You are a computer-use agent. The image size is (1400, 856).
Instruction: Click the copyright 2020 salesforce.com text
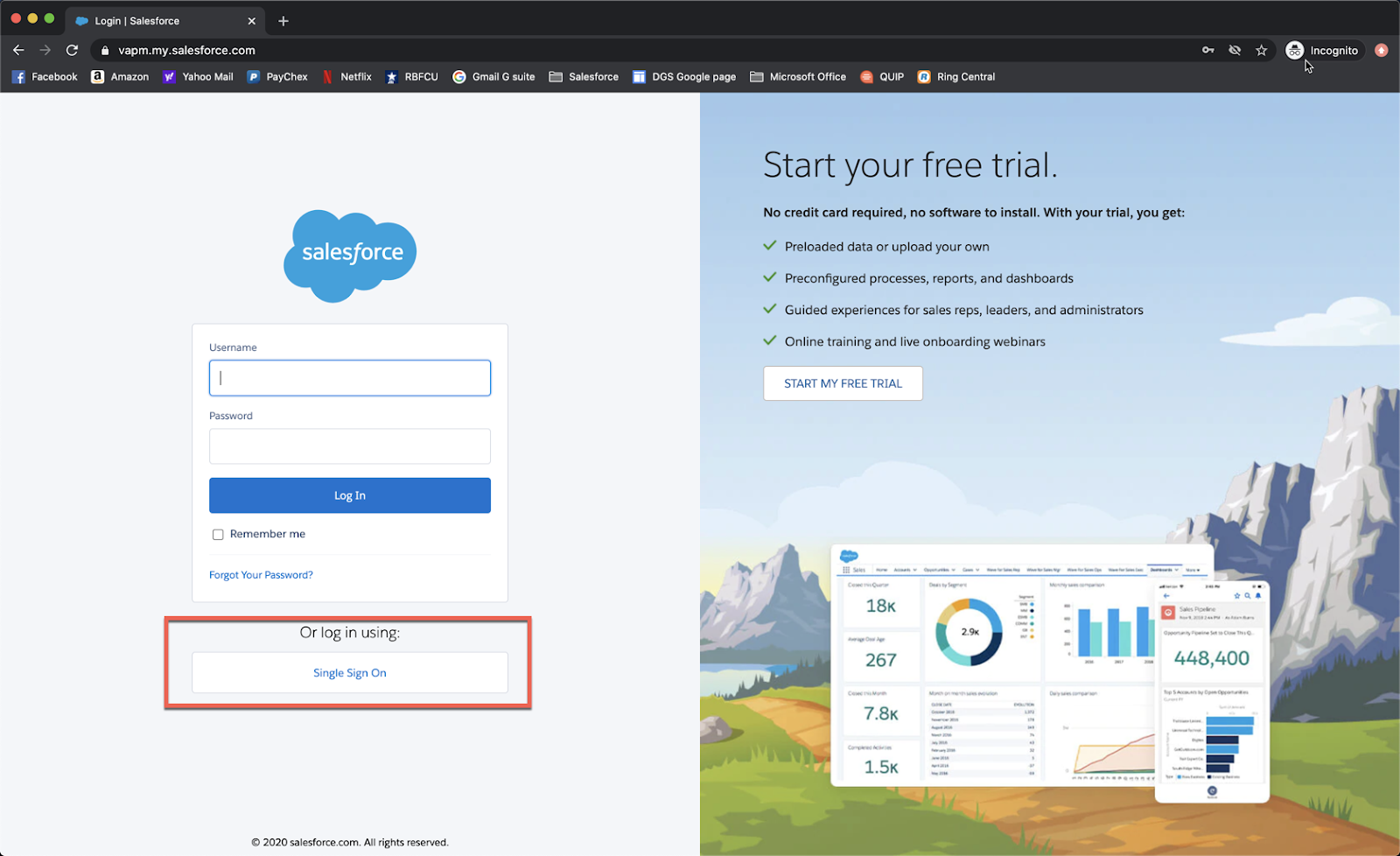(350, 843)
